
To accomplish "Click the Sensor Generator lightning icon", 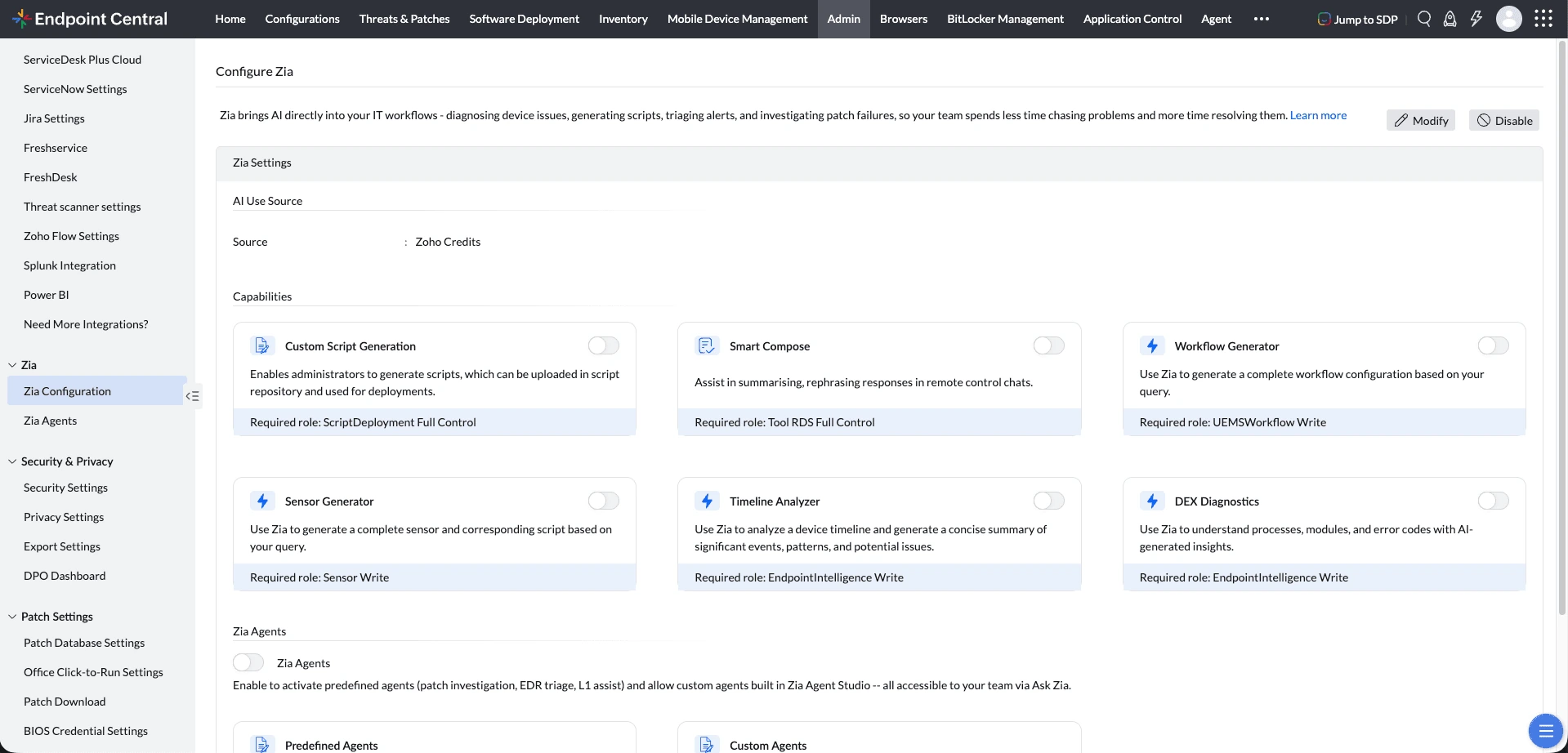I will coord(261,501).
